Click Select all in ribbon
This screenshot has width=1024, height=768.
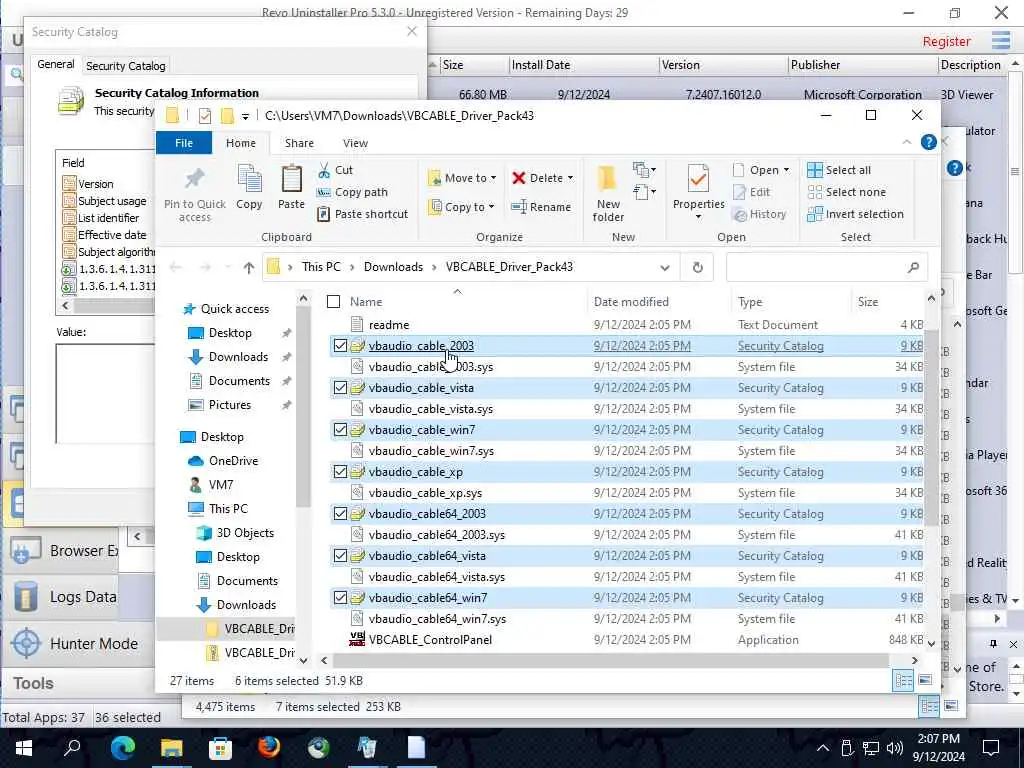click(839, 170)
